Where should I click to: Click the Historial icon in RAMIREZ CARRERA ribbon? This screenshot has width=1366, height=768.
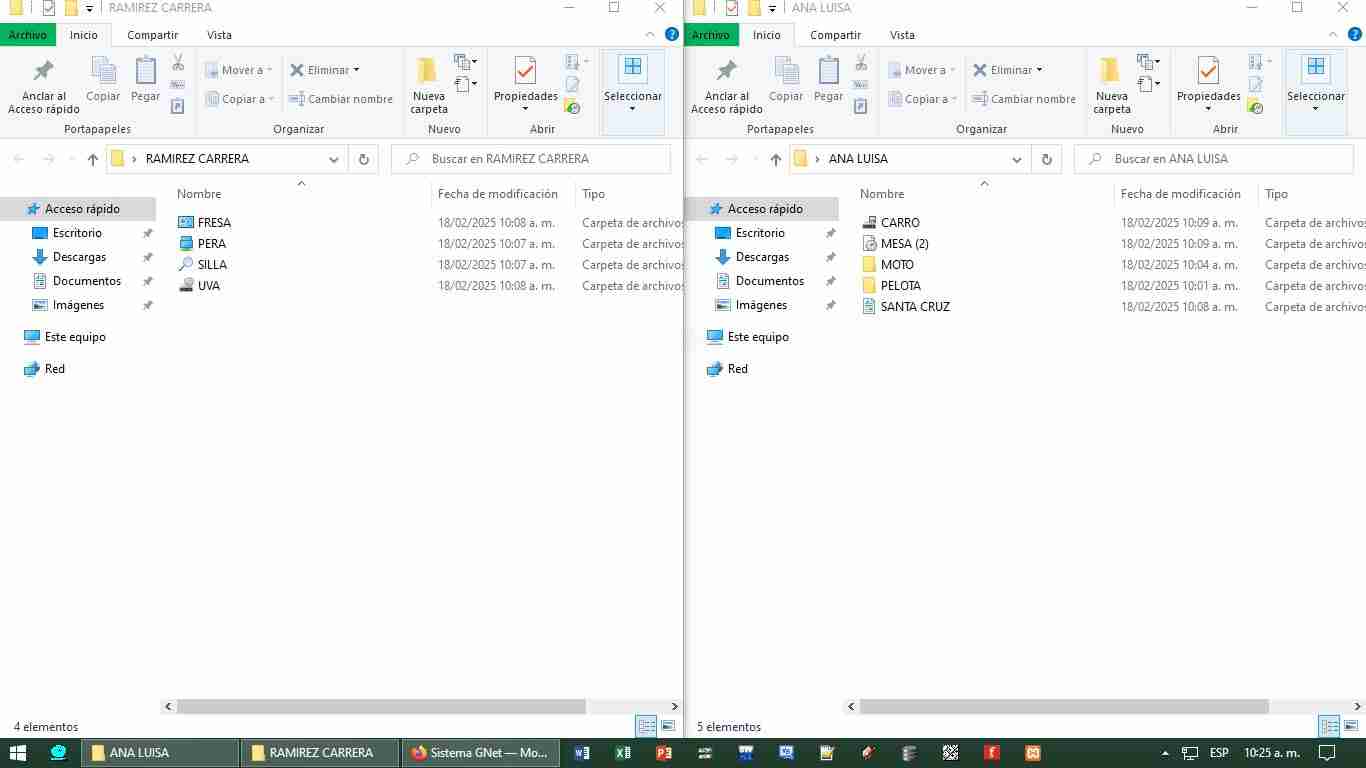[572, 106]
